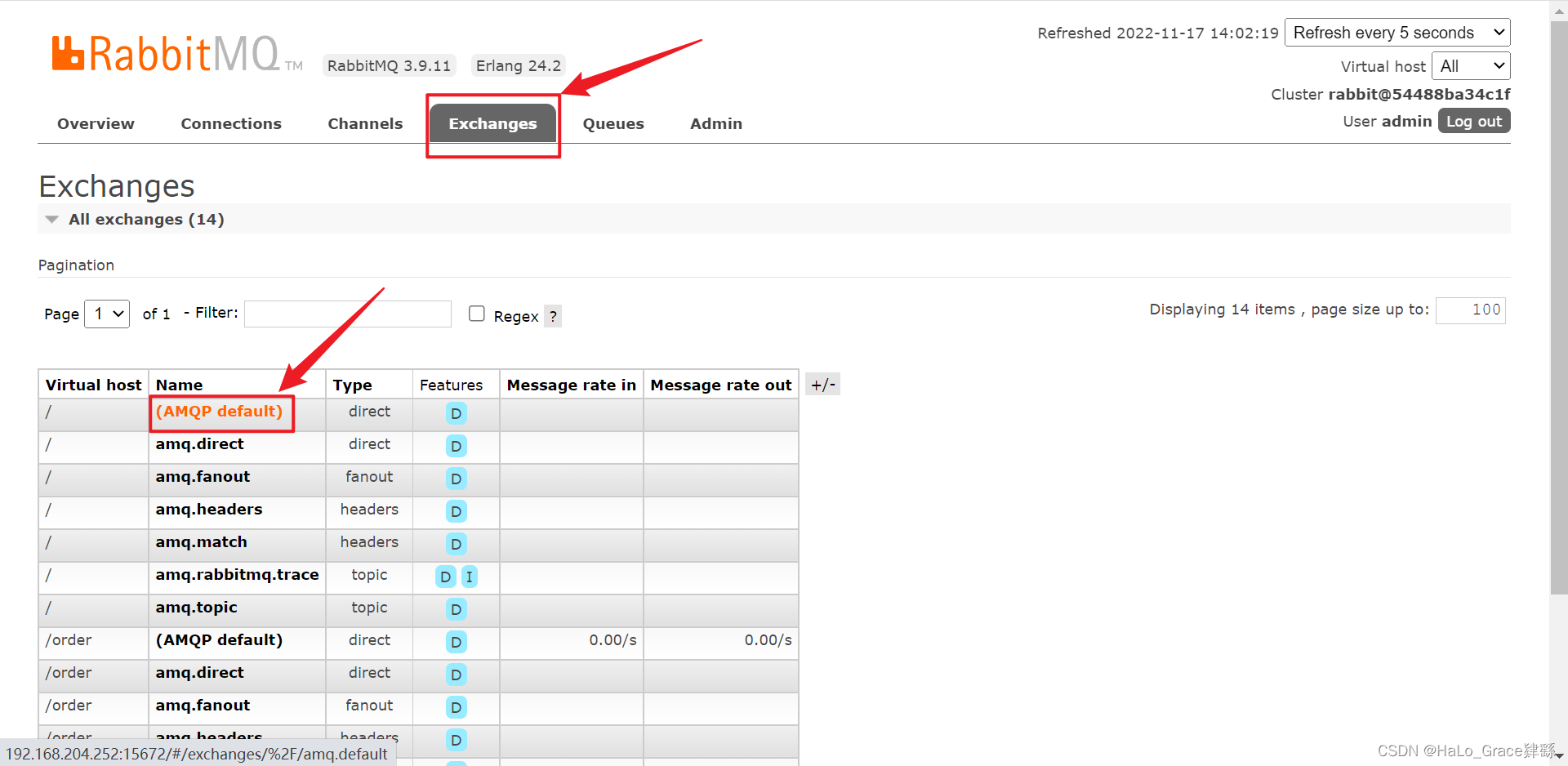Screen dimensions: 1568x766
Task: Open the amq.fanout exchange for the /order vhost
Action: point(203,705)
